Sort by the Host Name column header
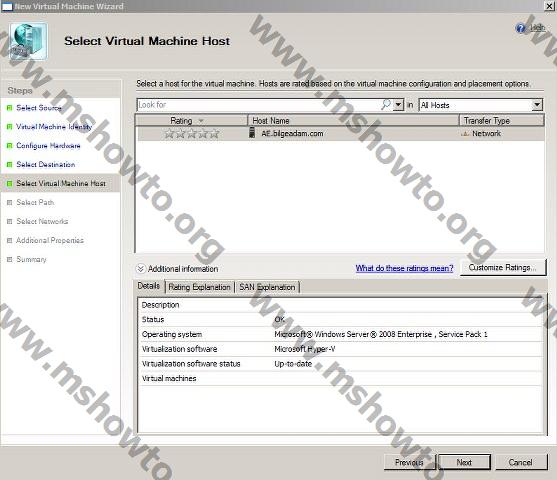557x480 pixels. pyautogui.click(x=353, y=120)
